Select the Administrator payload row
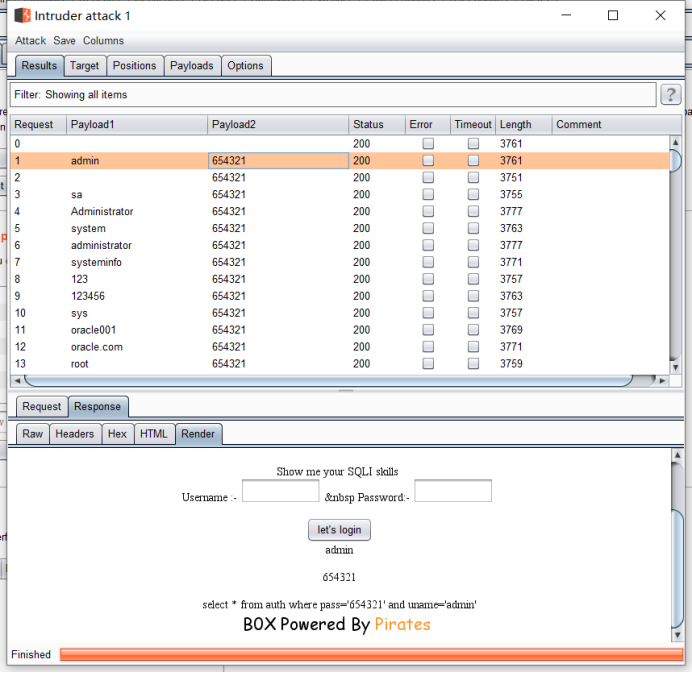Screen dimensions: 692x673 coord(340,211)
